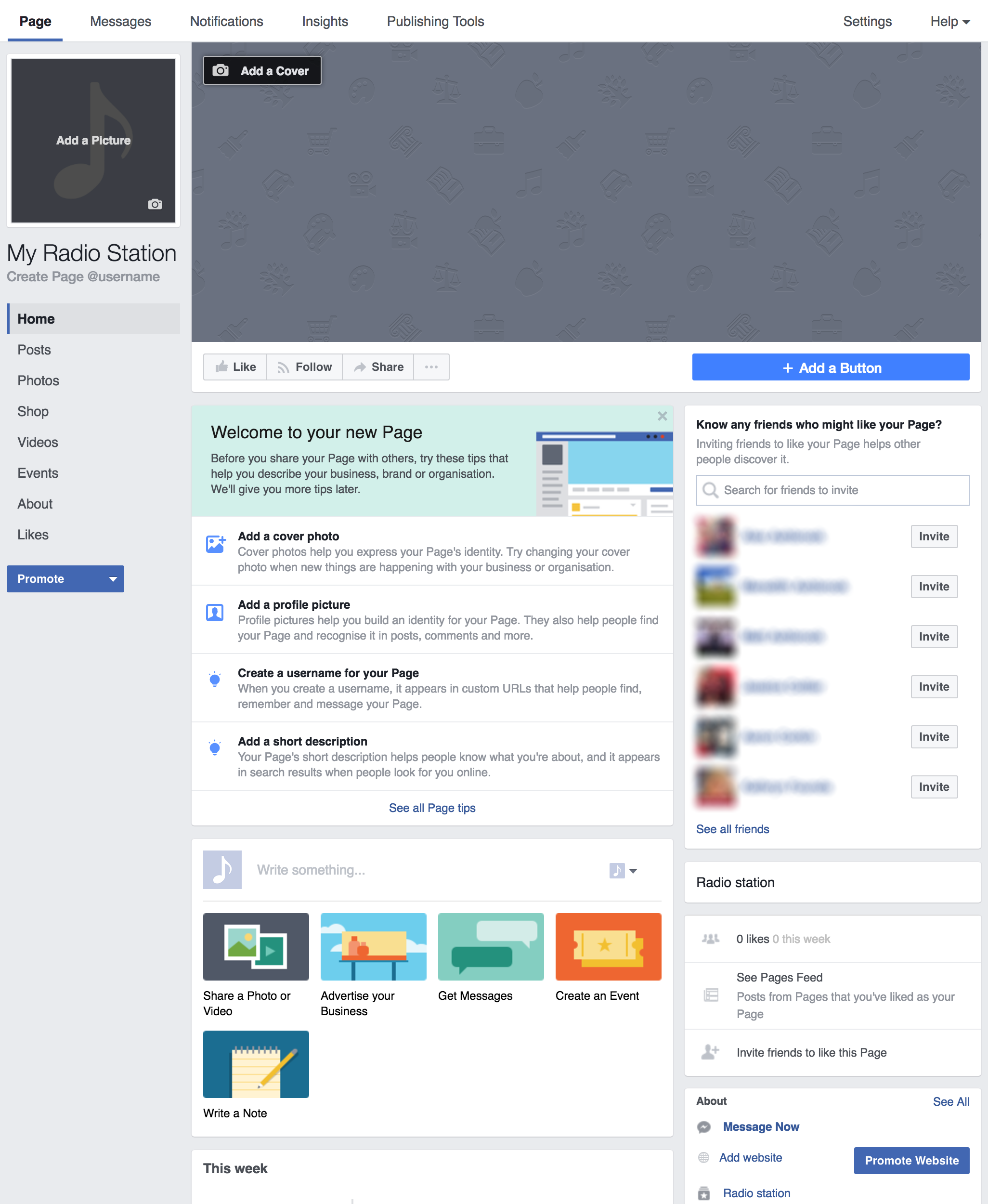Click See all friends link
The width and height of the screenshot is (988, 1204).
(732, 828)
